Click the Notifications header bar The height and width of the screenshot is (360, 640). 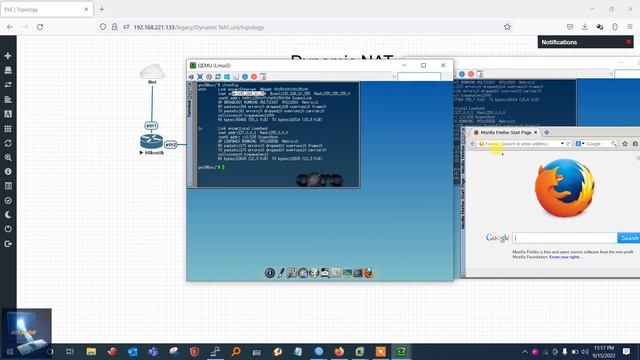pyautogui.click(x=585, y=42)
